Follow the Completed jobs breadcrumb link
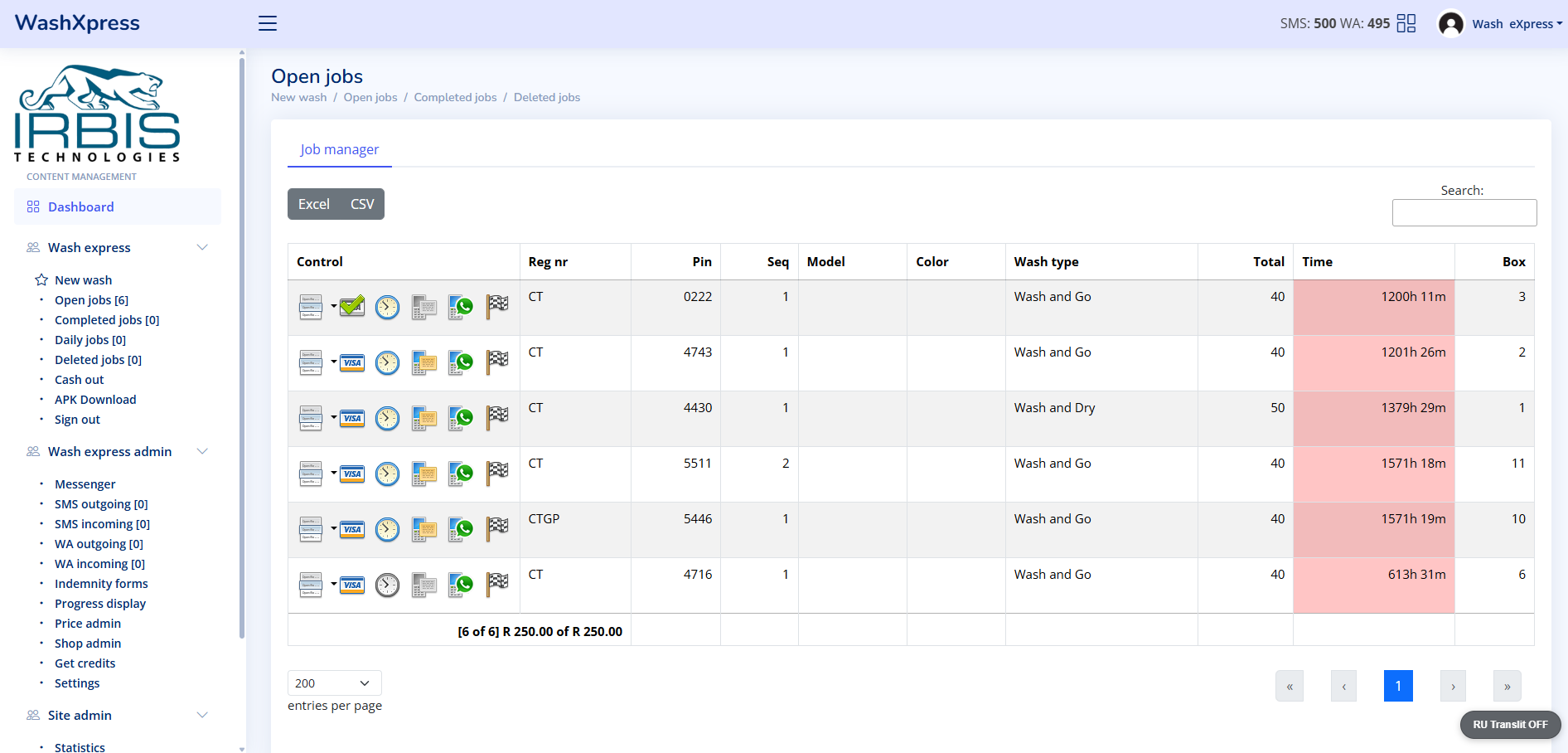 (456, 97)
